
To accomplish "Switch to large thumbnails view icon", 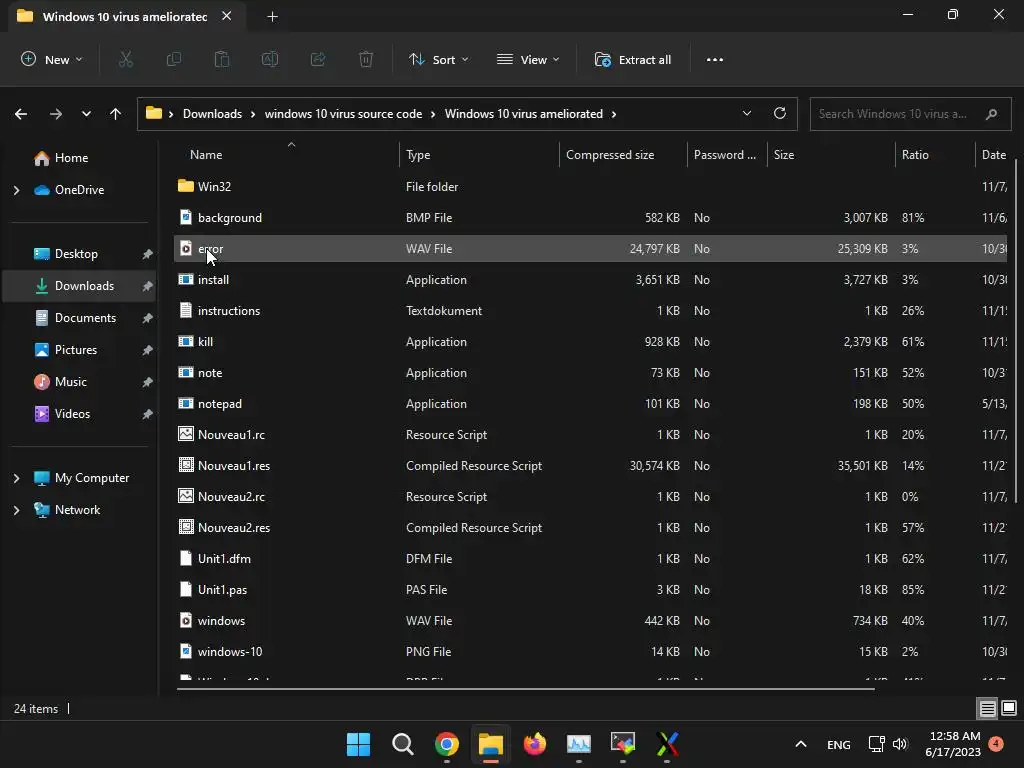I will point(1009,708).
